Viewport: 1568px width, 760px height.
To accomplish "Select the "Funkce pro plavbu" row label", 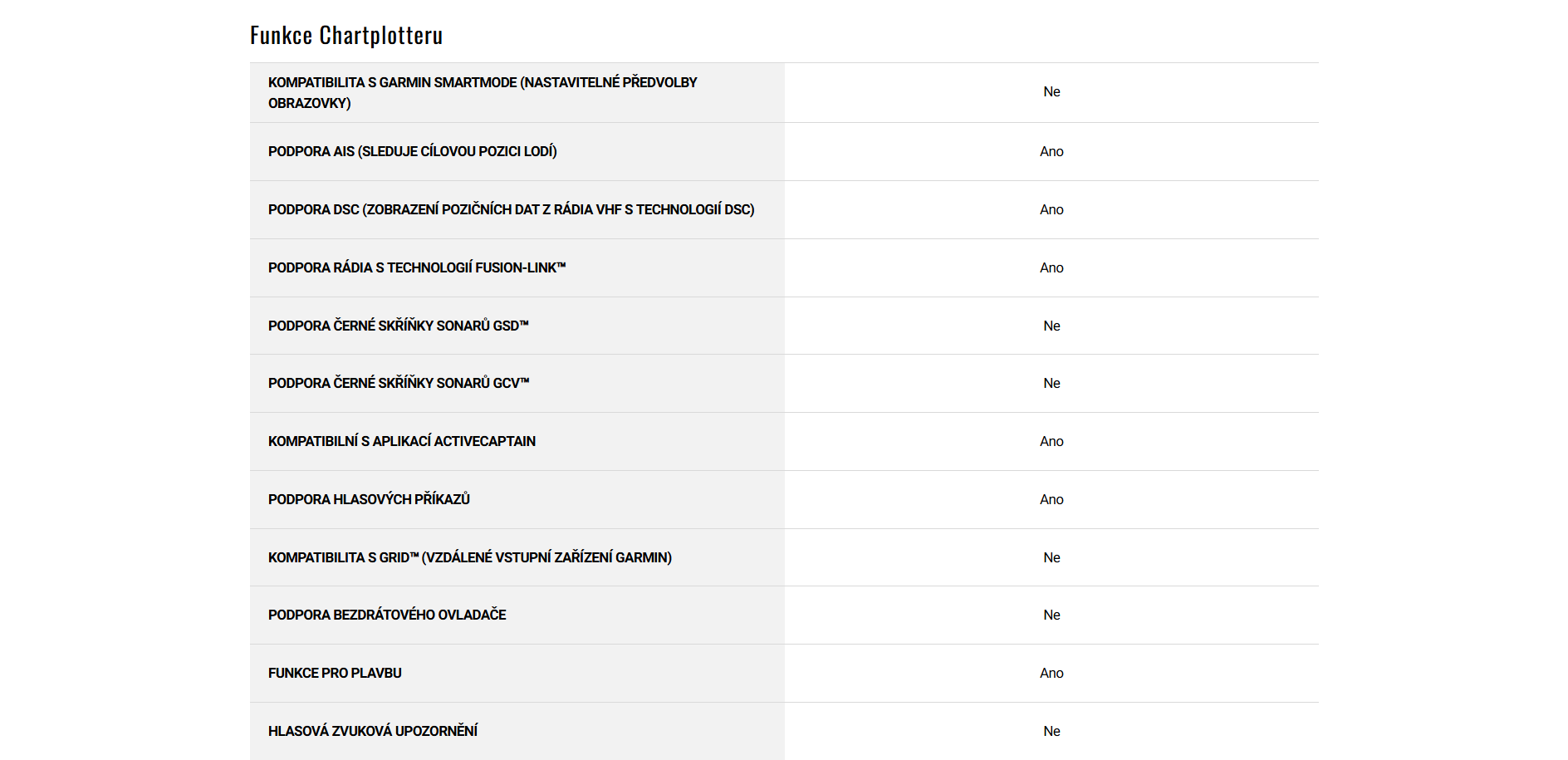I will pos(335,673).
